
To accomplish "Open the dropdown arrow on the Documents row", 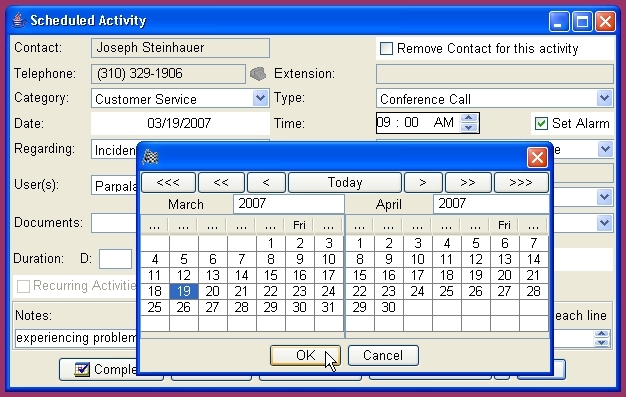I will pos(604,222).
